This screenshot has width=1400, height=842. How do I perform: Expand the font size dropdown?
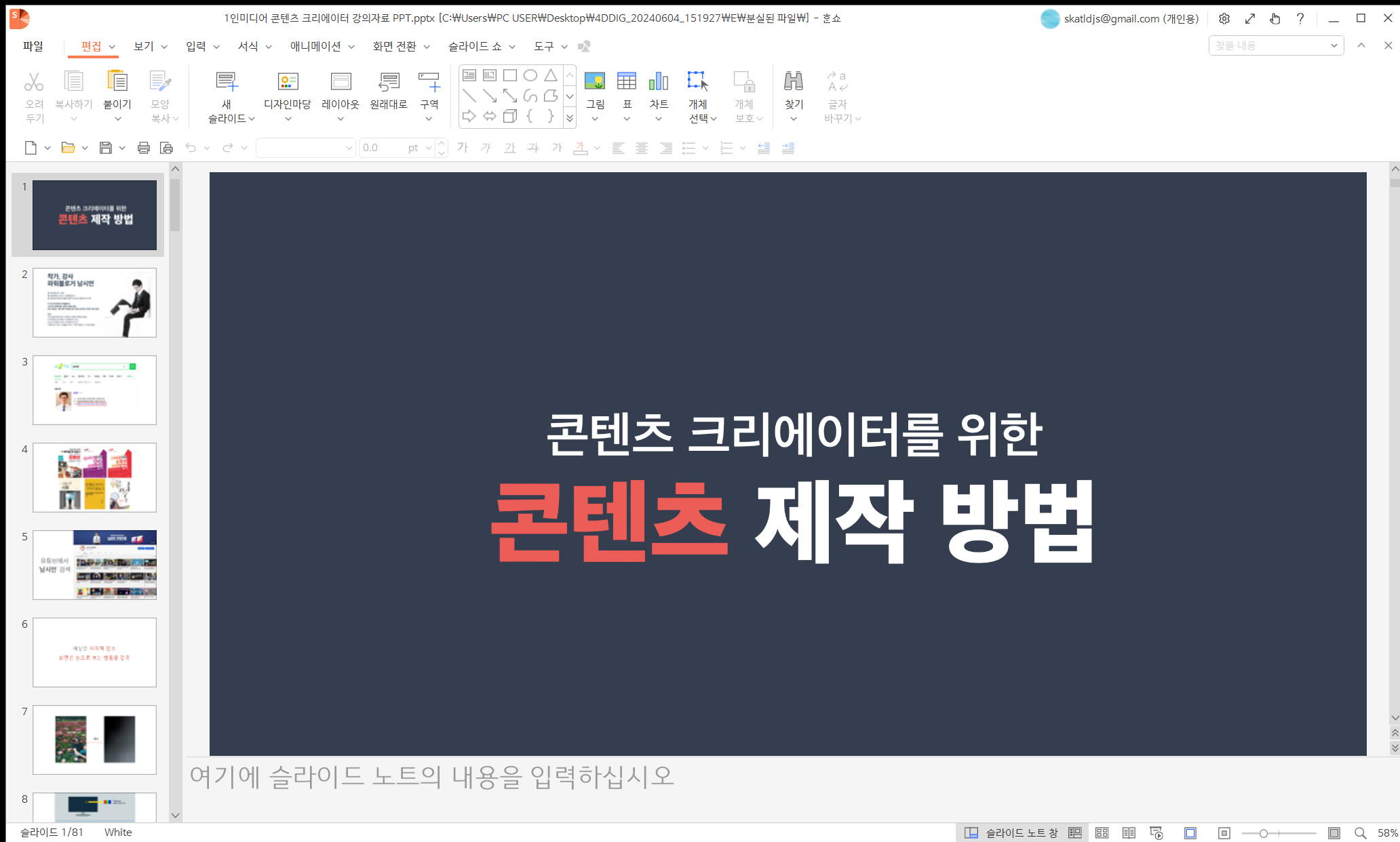[x=429, y=148]
